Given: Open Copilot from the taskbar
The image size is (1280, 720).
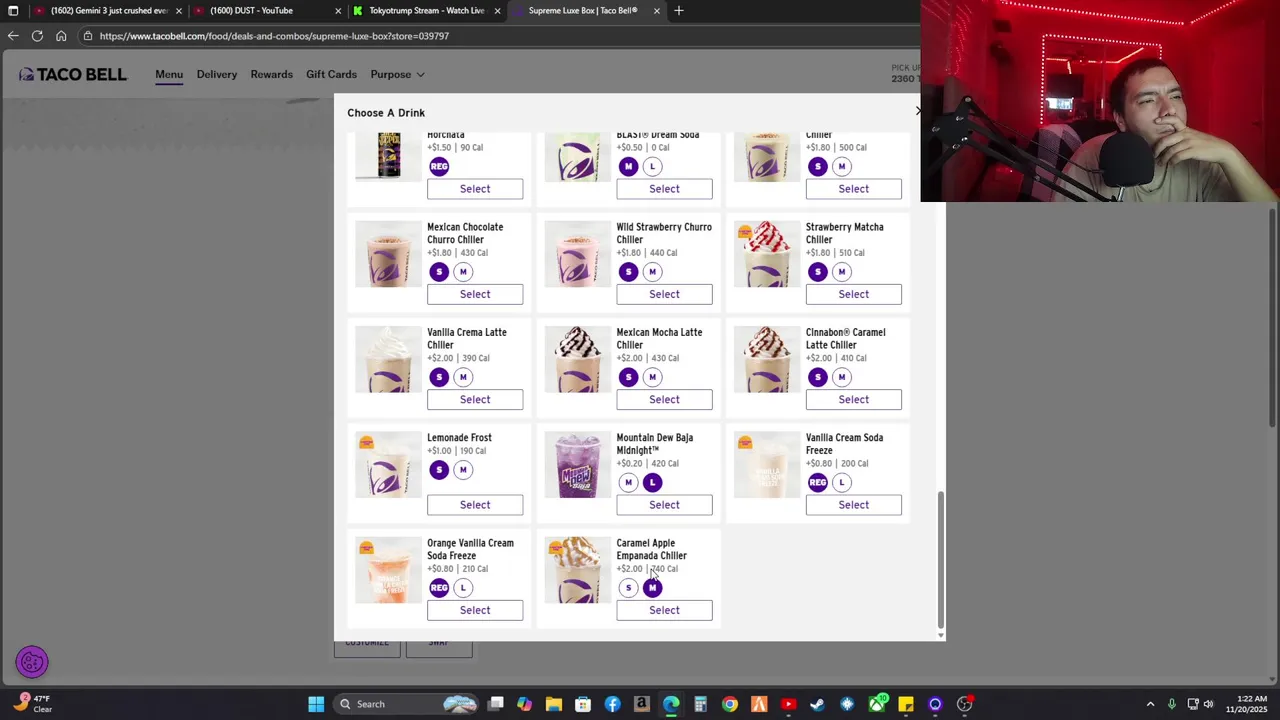Looking at the screenshot, I should click(524, 704).
